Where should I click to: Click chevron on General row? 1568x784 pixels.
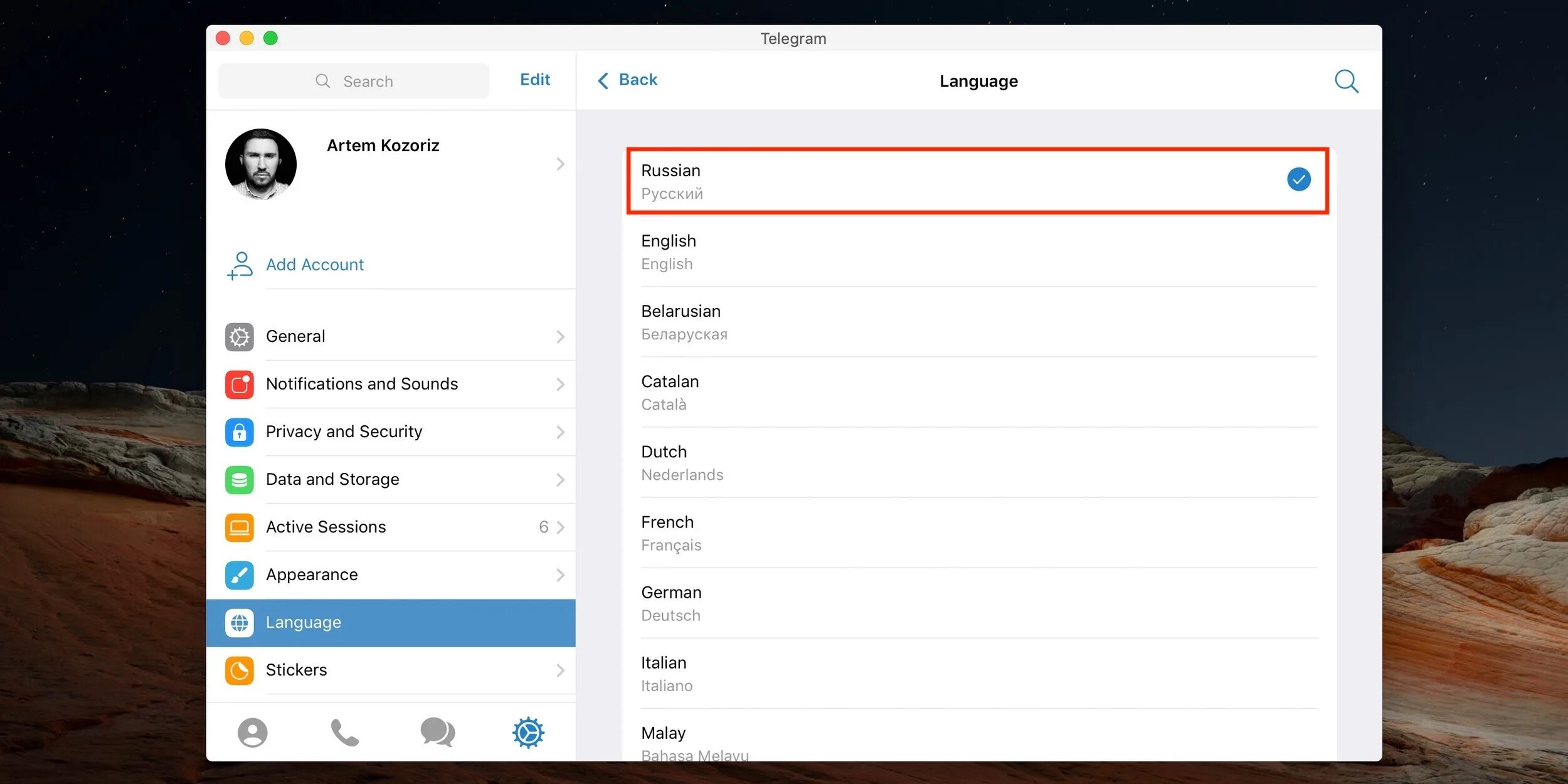click(x=560, y=337)
